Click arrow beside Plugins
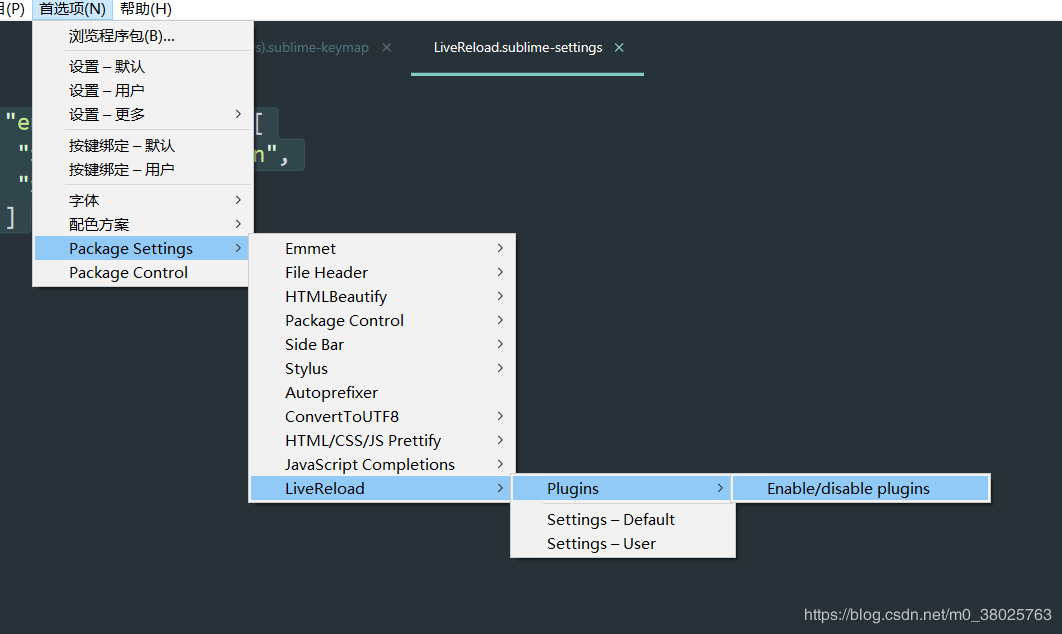The image size is (1062, 634). [719, 488]
